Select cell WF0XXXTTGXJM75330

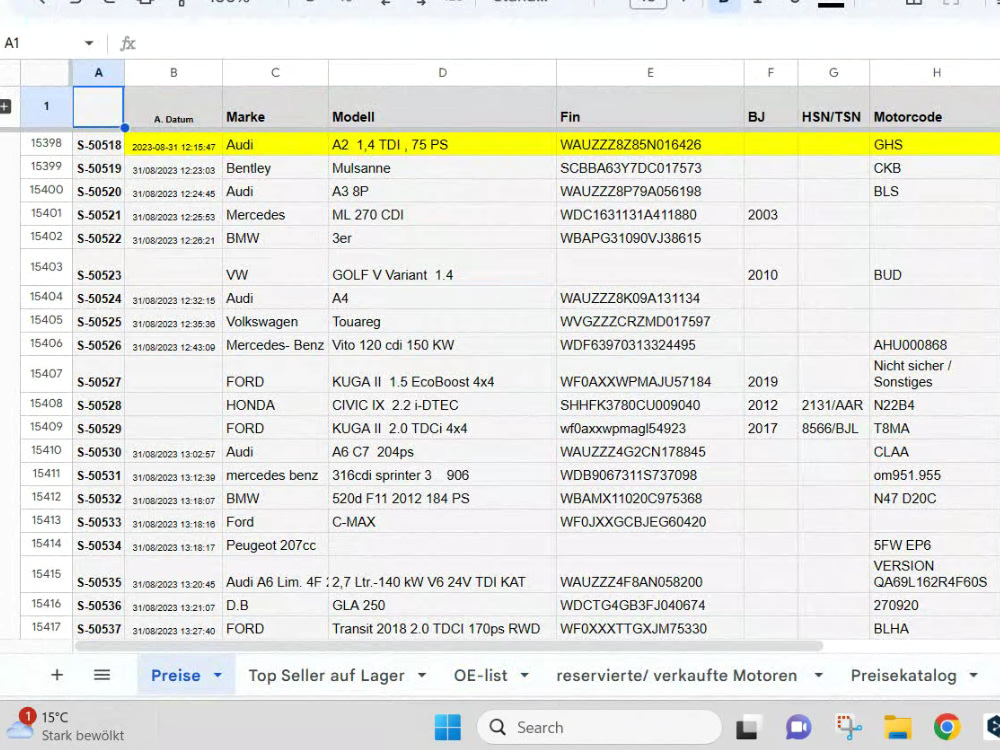click(651, 629)
